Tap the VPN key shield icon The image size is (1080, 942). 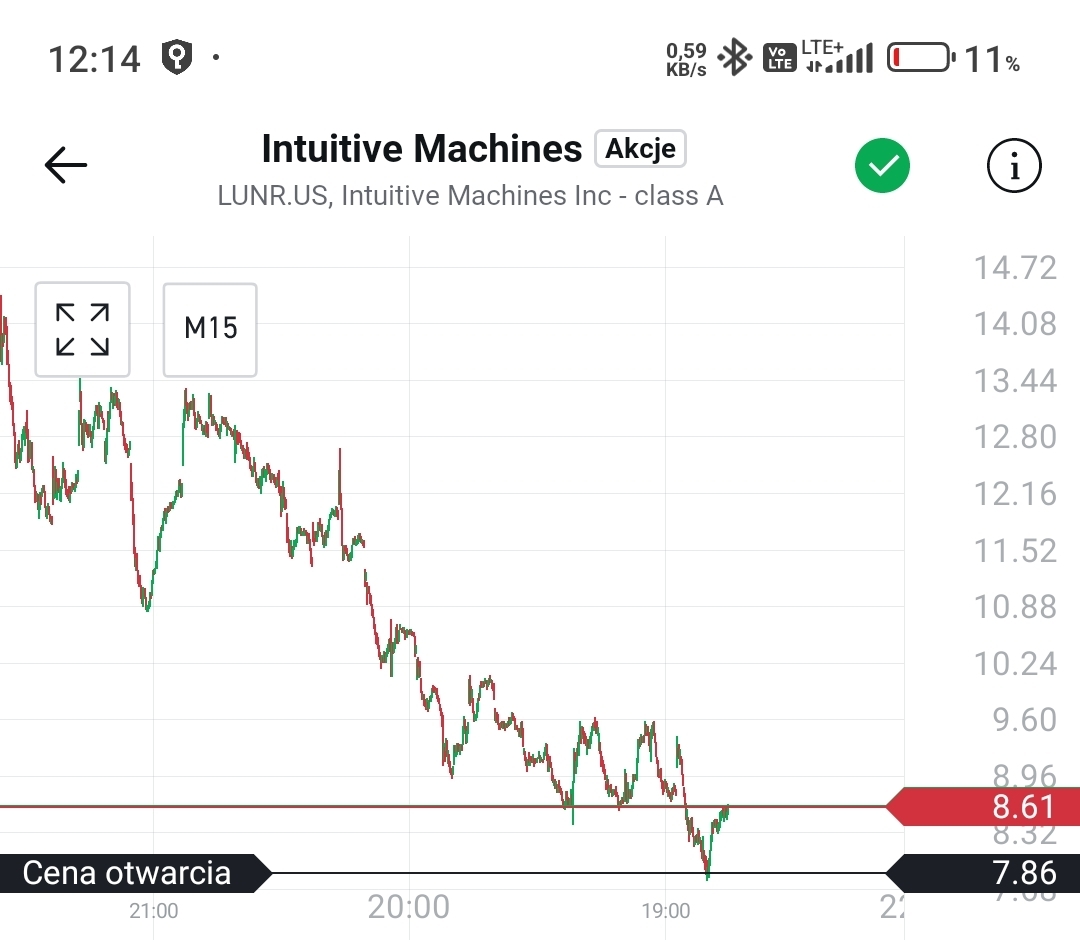pyautogui.click(x=177, y=58)
